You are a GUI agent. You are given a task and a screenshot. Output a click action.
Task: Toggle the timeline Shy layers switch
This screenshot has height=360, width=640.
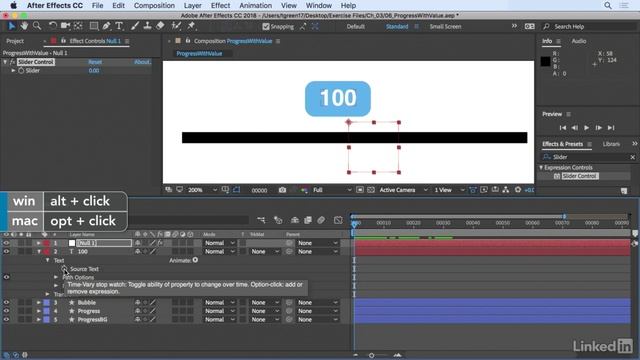pyautogui.click(x=295, y=220)
